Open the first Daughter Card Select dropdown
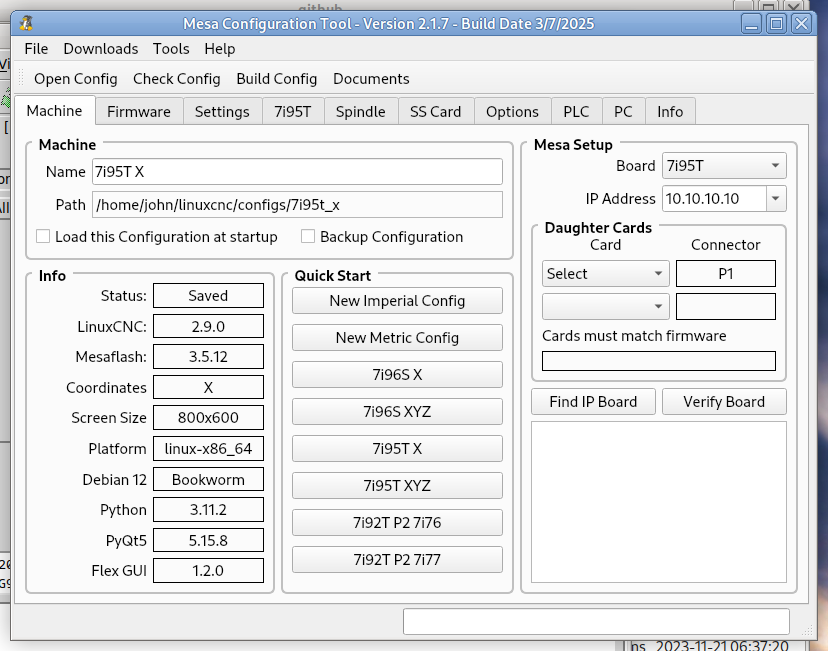This screenshot has height=651, width=828. tap(606, 273)
